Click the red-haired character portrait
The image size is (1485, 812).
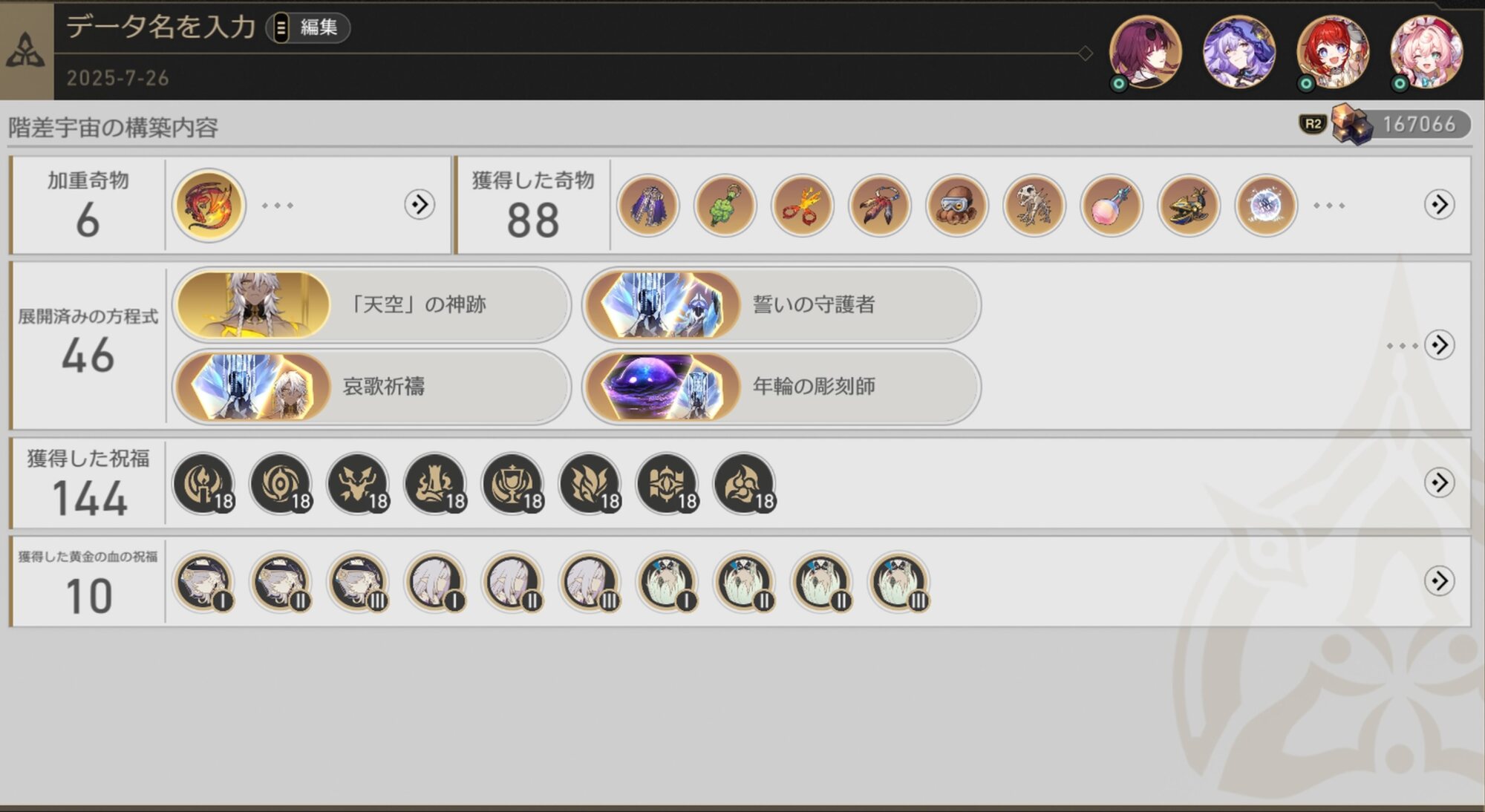[1332, 52]
